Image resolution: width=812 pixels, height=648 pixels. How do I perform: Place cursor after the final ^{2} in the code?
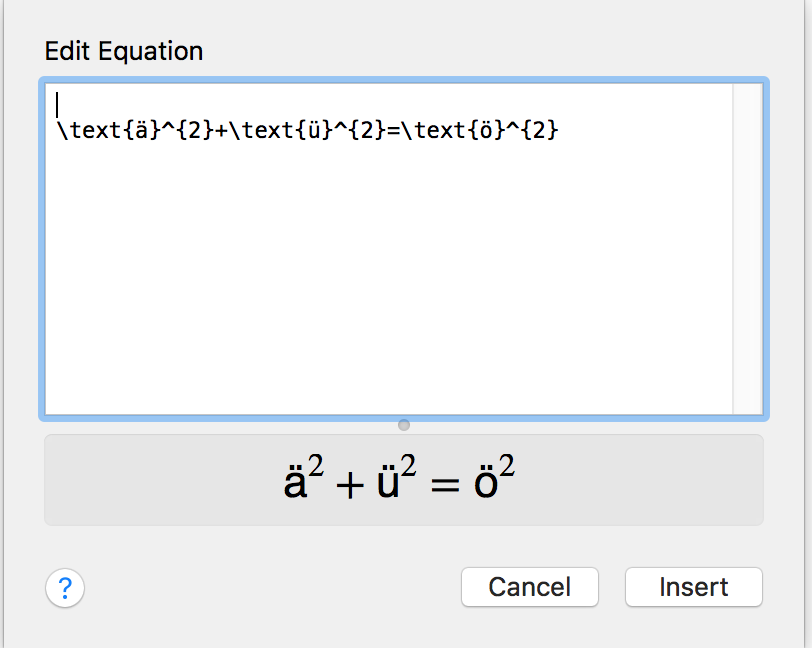[560, 129]
